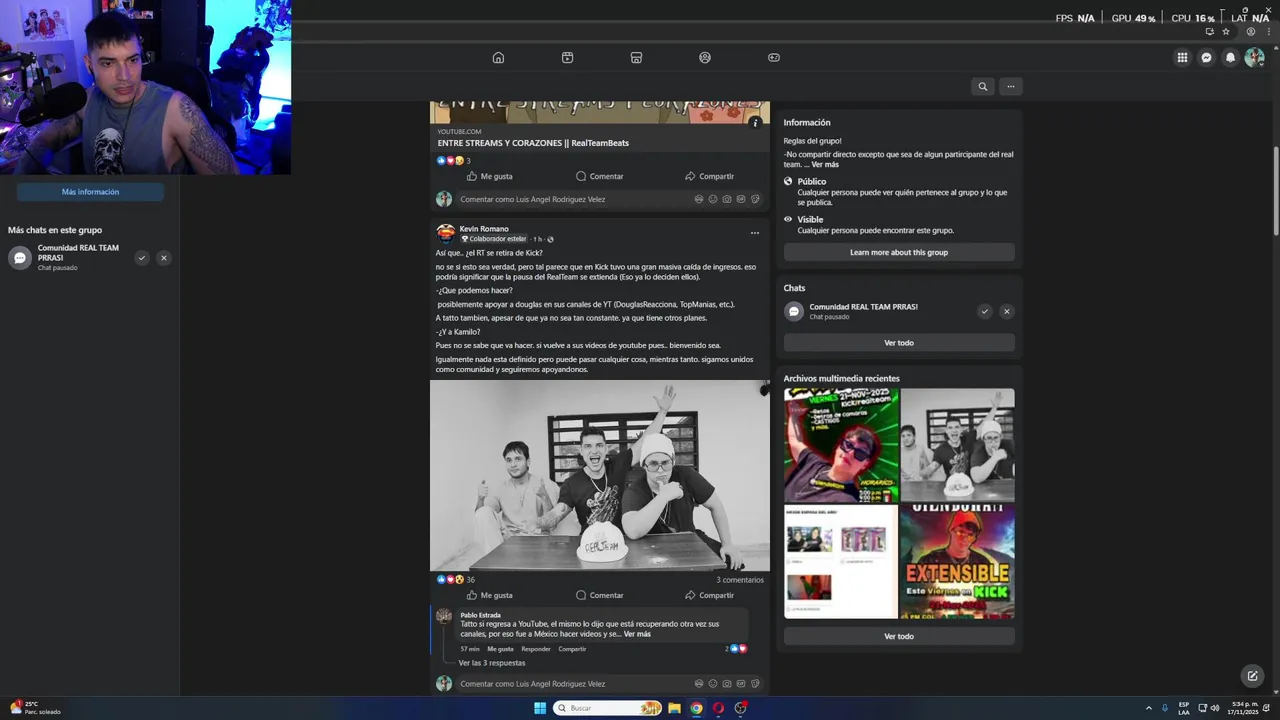Open File Explorer from the taskbar
This screenshot has width=1280, height=720.
674,708
